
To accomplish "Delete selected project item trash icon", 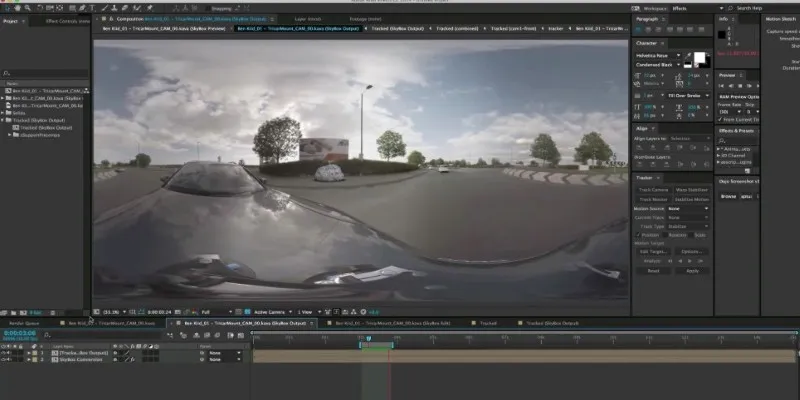I will 52,312.
